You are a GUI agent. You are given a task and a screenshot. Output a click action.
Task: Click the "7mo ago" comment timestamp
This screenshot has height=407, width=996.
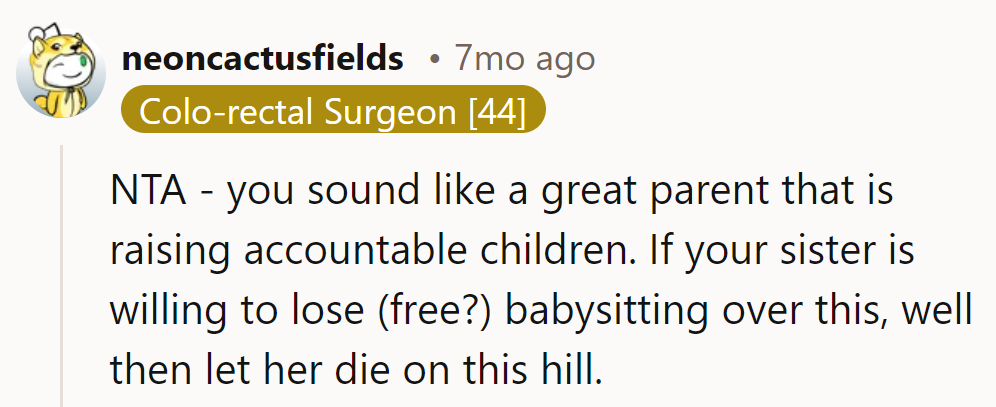pos(524,59)
